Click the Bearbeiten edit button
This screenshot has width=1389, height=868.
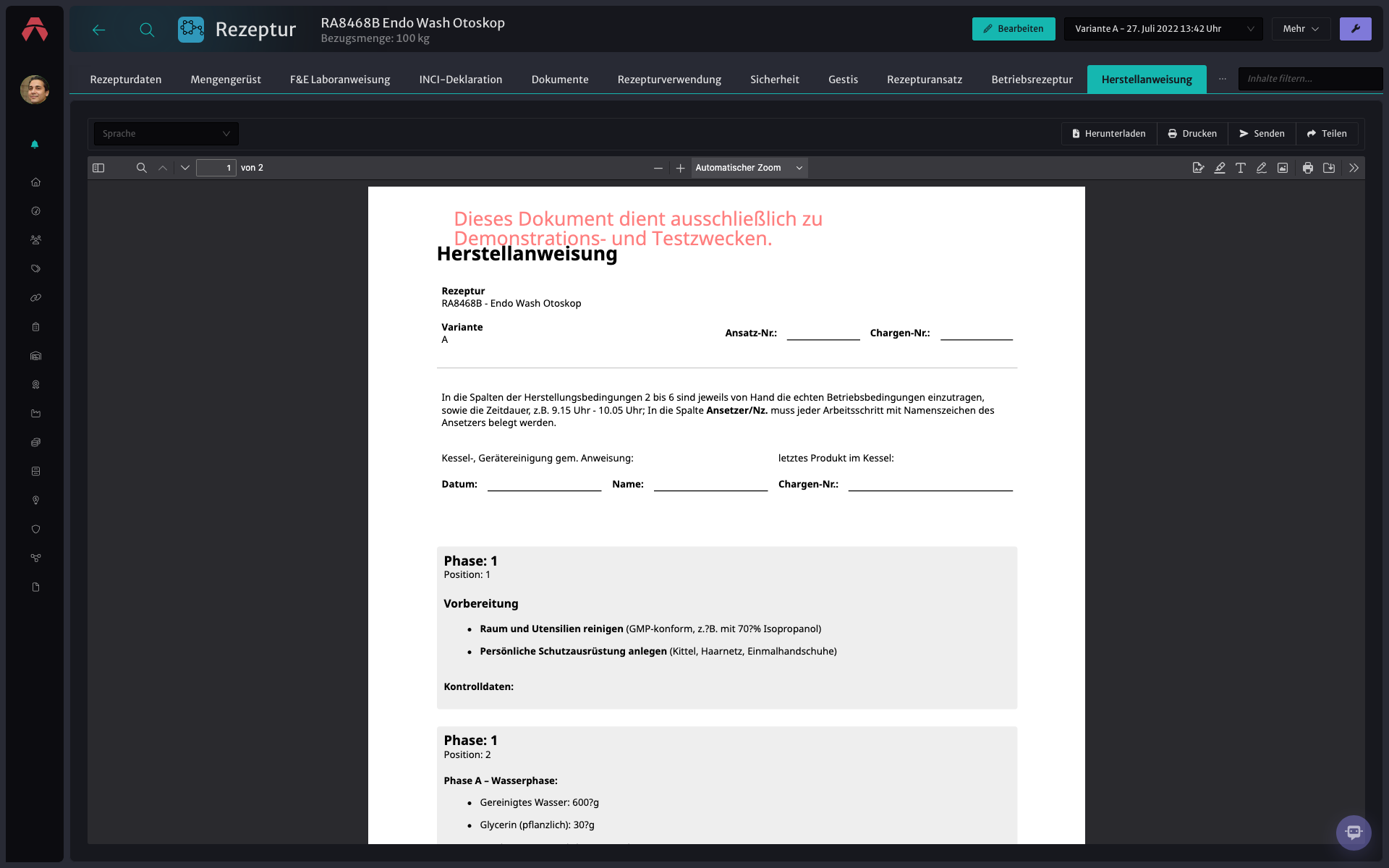[1014, 29]
